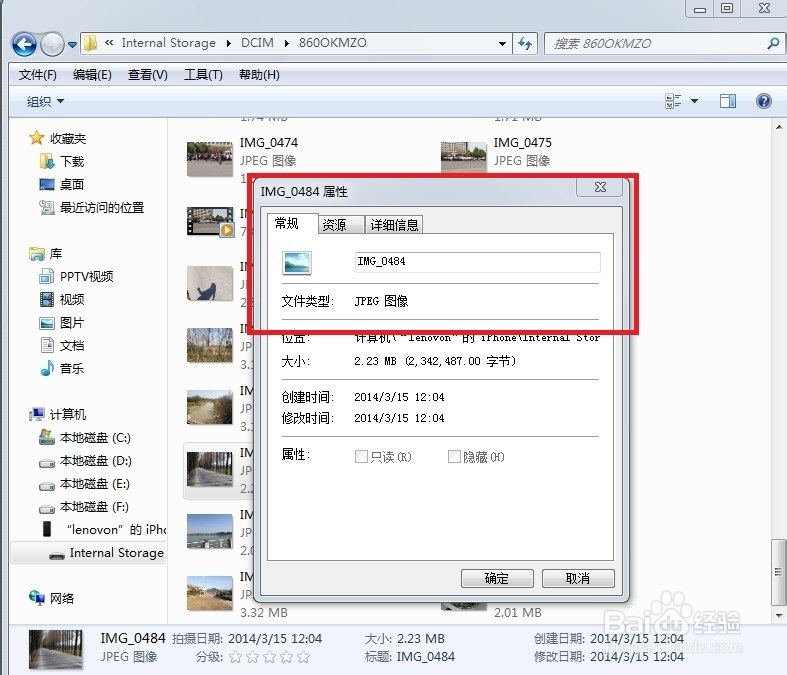Open the 编辑(E) menu
This screenshot has width=787, height=675.
92,75
